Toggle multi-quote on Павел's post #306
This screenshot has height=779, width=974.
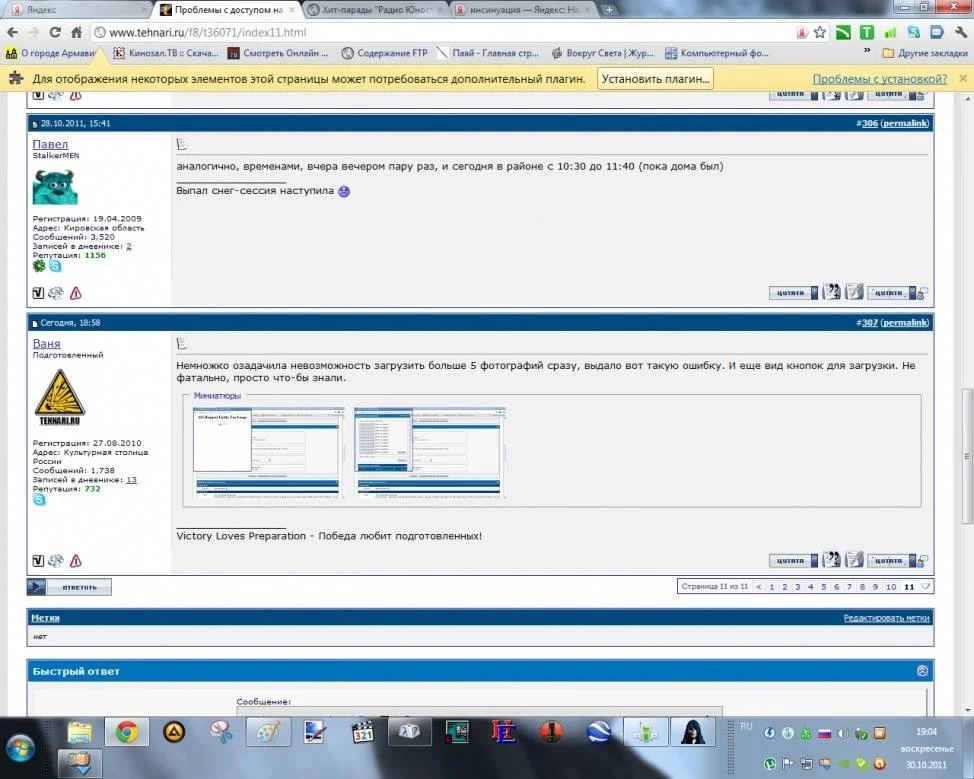pos(831,291)
